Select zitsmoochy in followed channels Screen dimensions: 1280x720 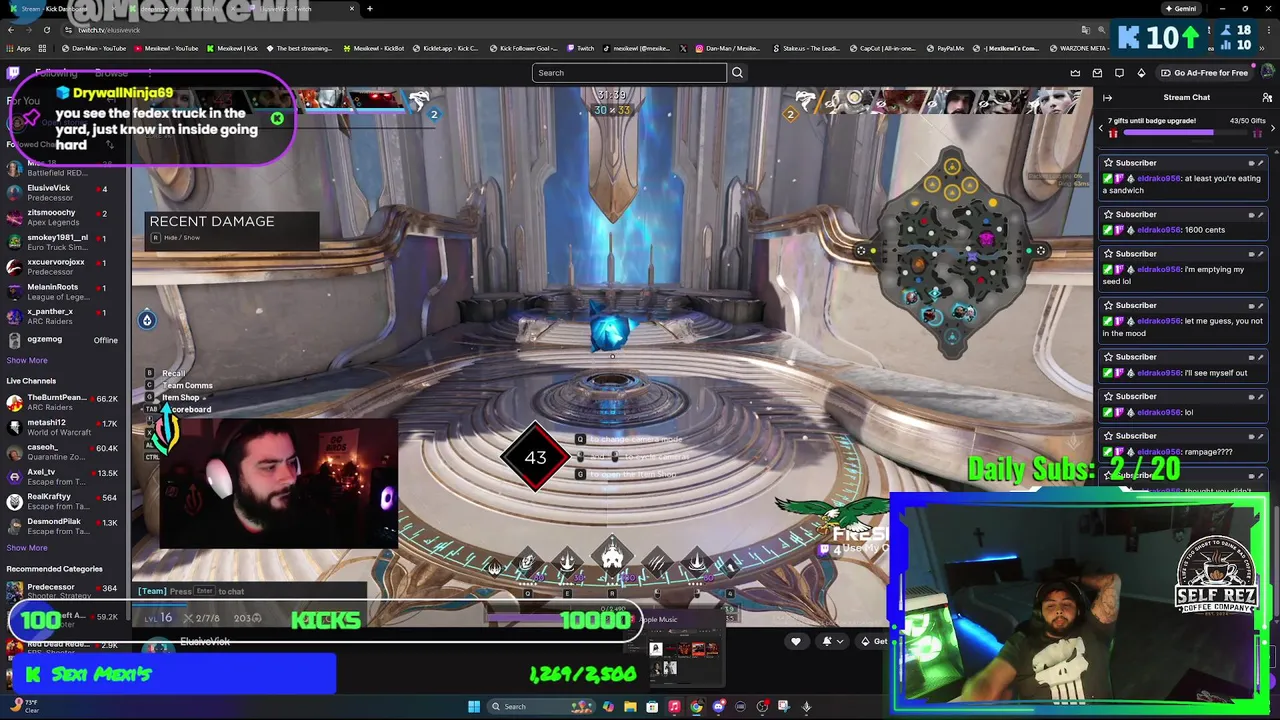[62, 217]
